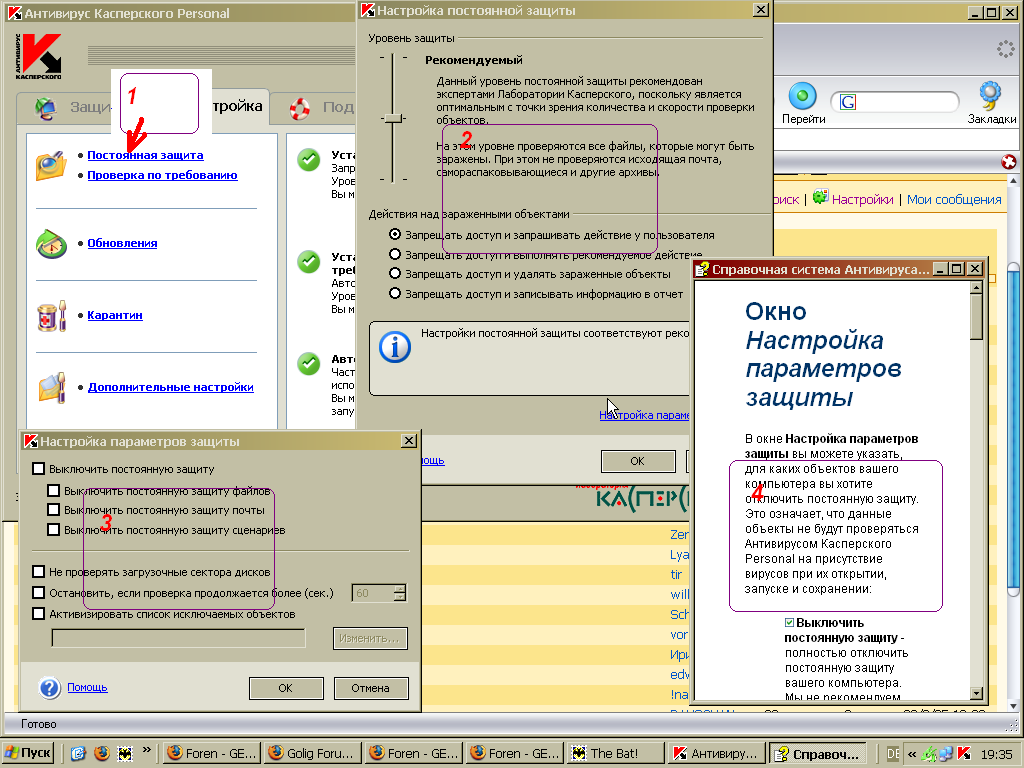
Task: Click the red stop icon on the browser bar
Action: tap(1008, 161)
